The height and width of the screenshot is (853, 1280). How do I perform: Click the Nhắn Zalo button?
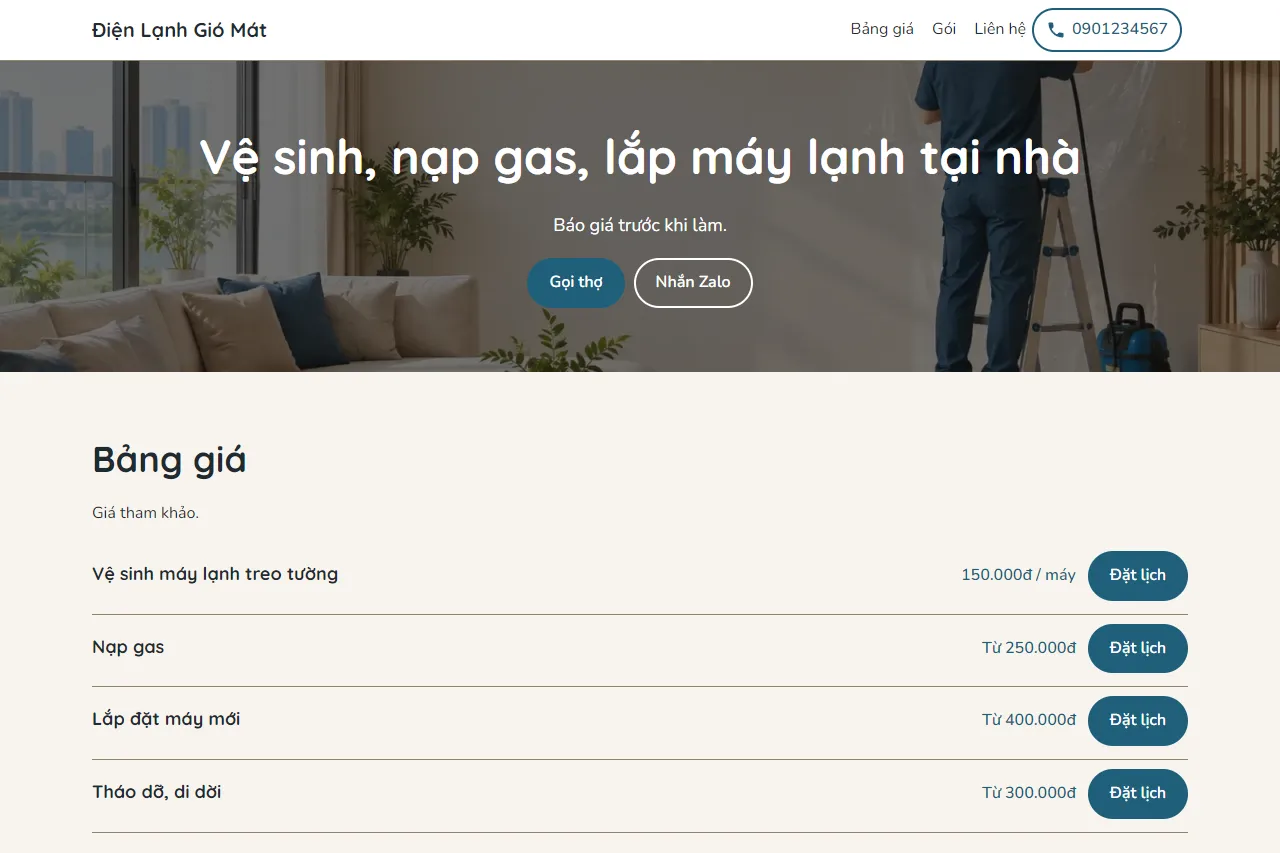click(693, 283)
